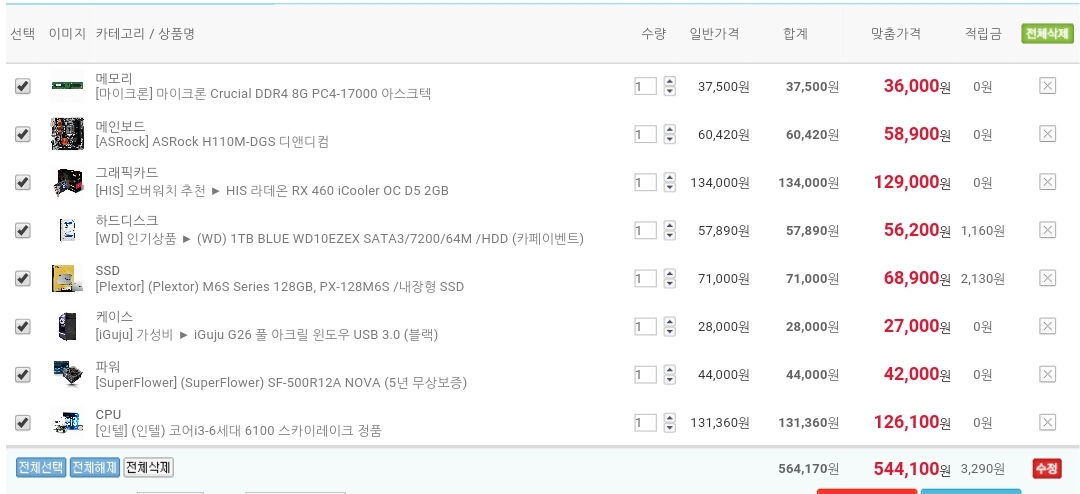
Task: Remove the 케이스 iGuju G26 row with X
Action: pos(1046,326)
